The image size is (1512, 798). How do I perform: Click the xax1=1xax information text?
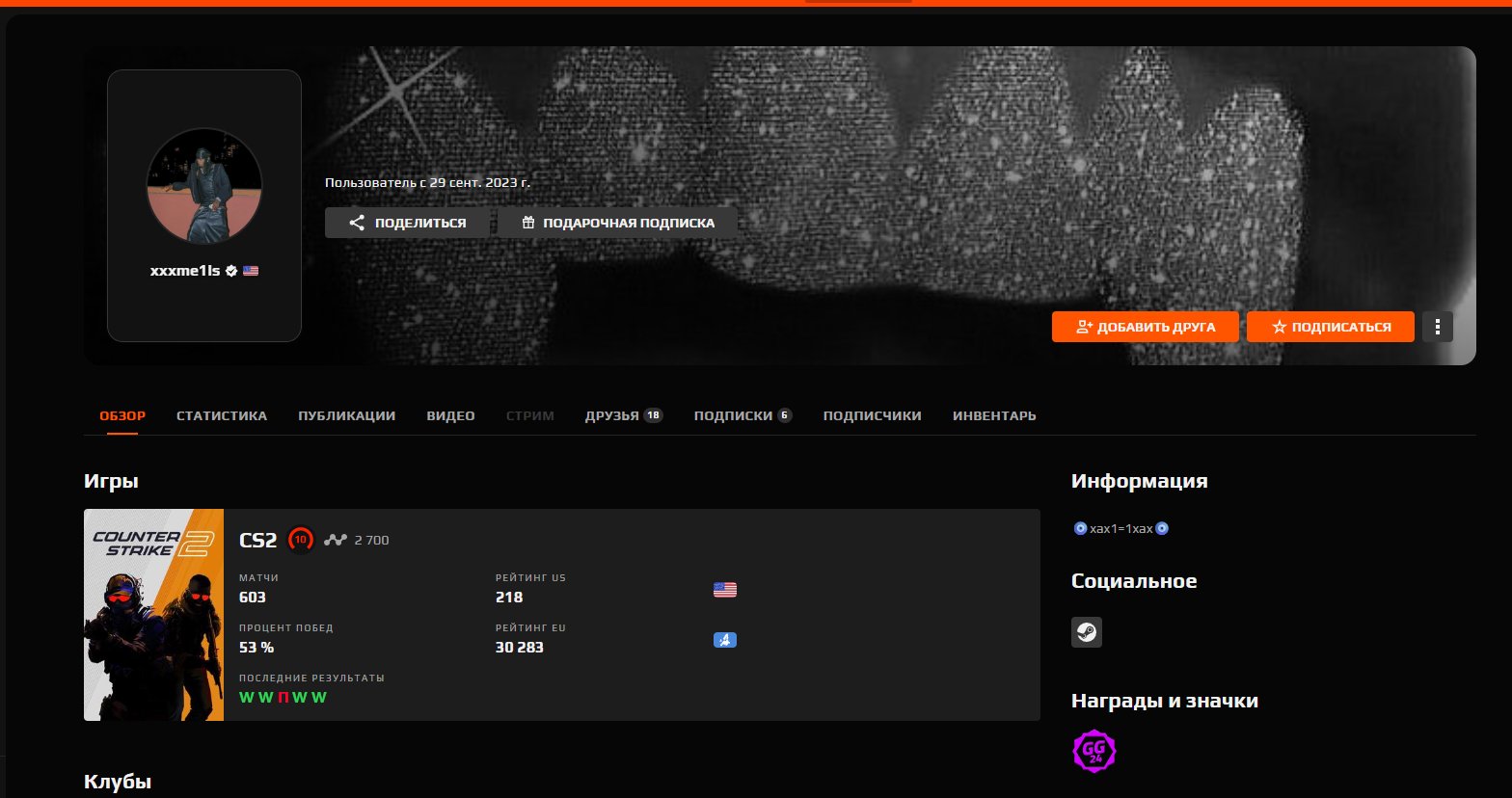[x=1121, y=529]
